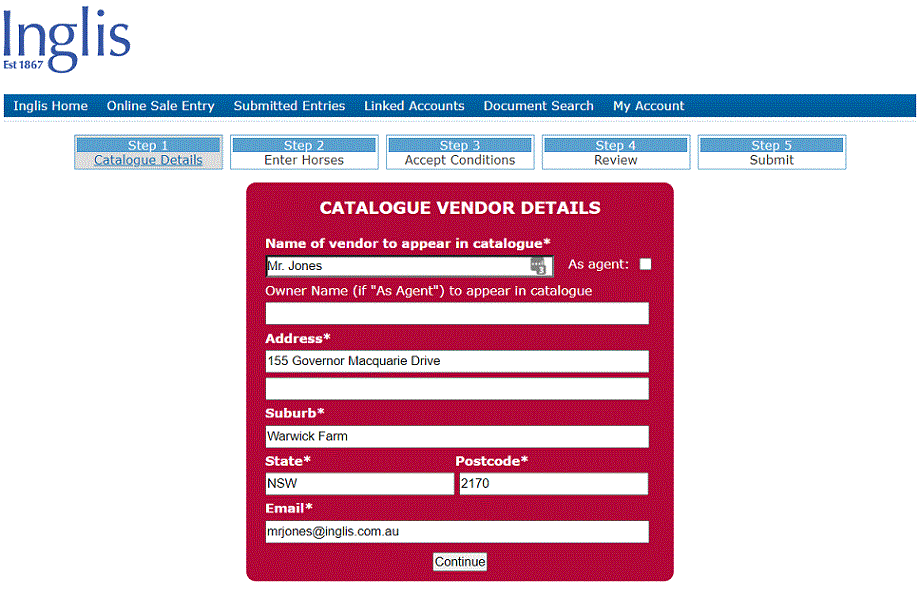Click the State field containing NSW
This screenshot has width=920, height=598.
click(360, 484)
